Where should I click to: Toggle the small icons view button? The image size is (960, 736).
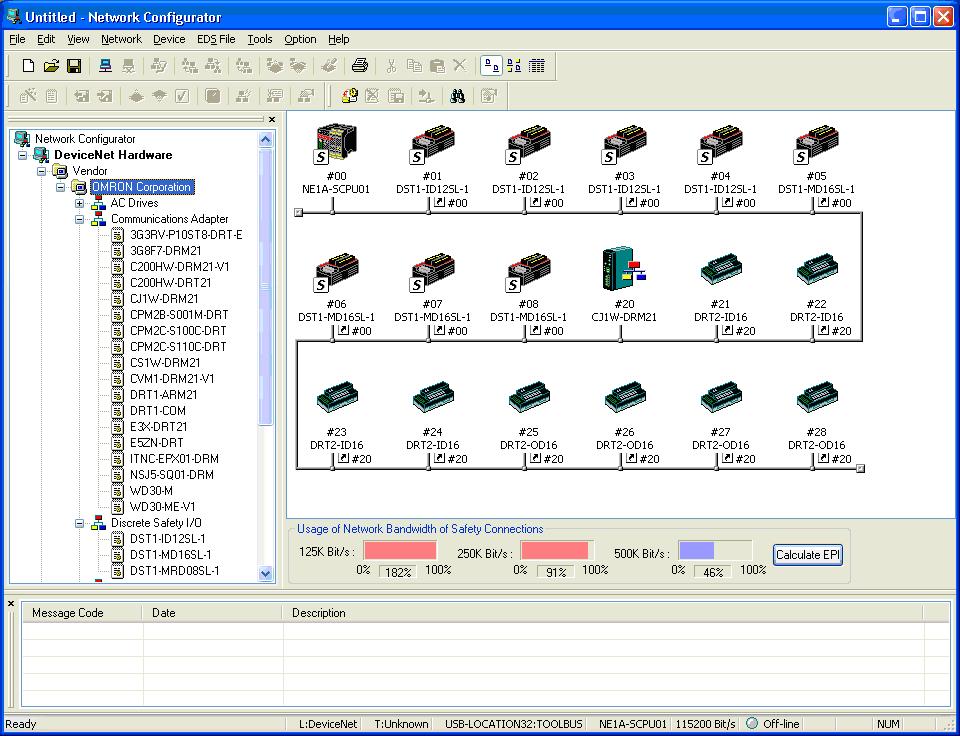514,66
